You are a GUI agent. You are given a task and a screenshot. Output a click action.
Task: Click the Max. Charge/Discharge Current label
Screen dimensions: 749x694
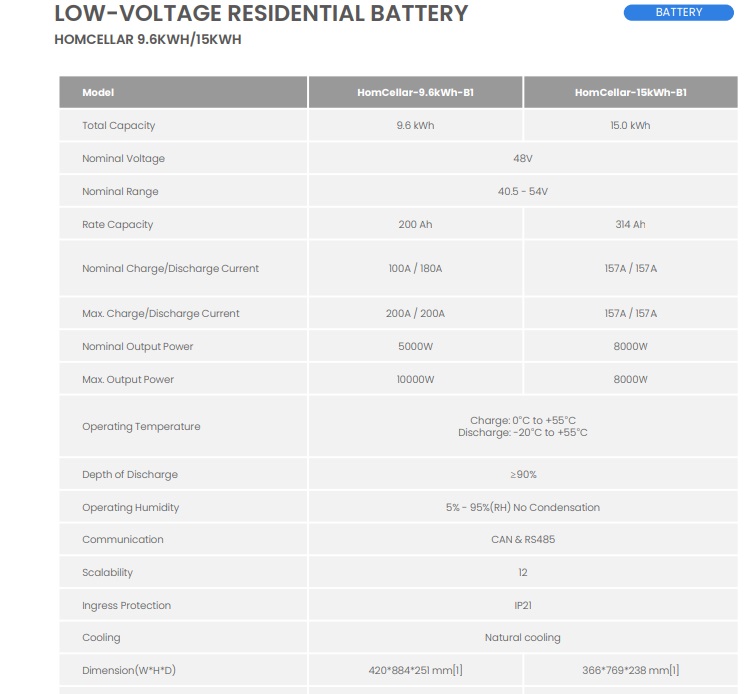point(160,313)
